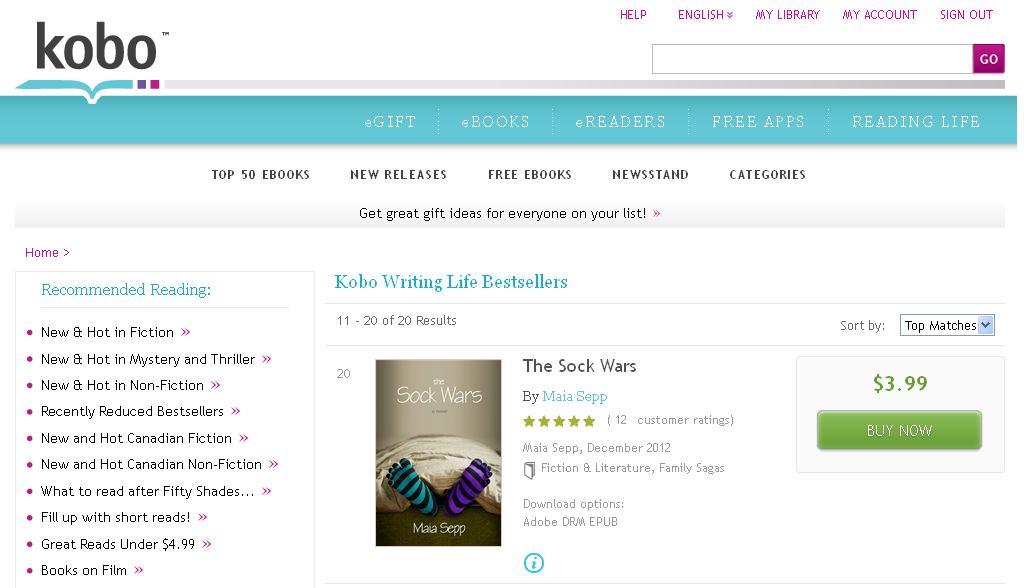Open the CATEGORIES submenu item
The image size is (1024, 588).
pos(767,175)
